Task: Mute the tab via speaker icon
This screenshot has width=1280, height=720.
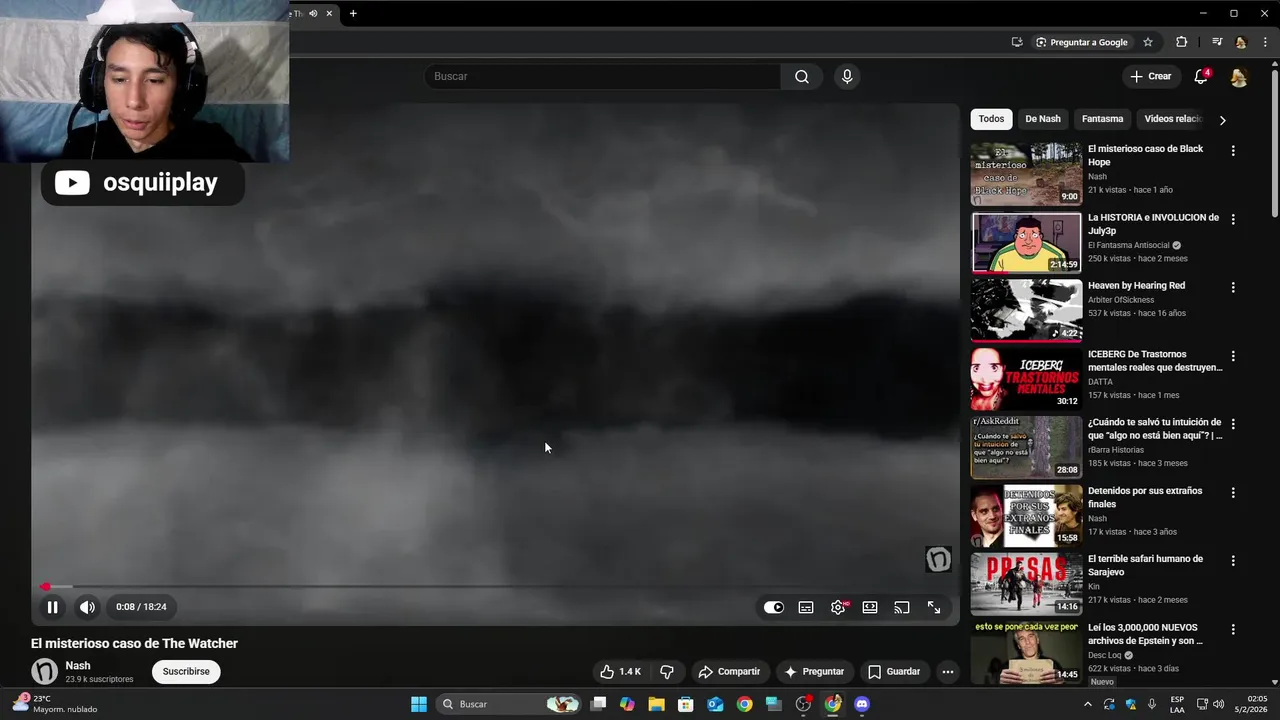Action: click(x=313, y=14)
